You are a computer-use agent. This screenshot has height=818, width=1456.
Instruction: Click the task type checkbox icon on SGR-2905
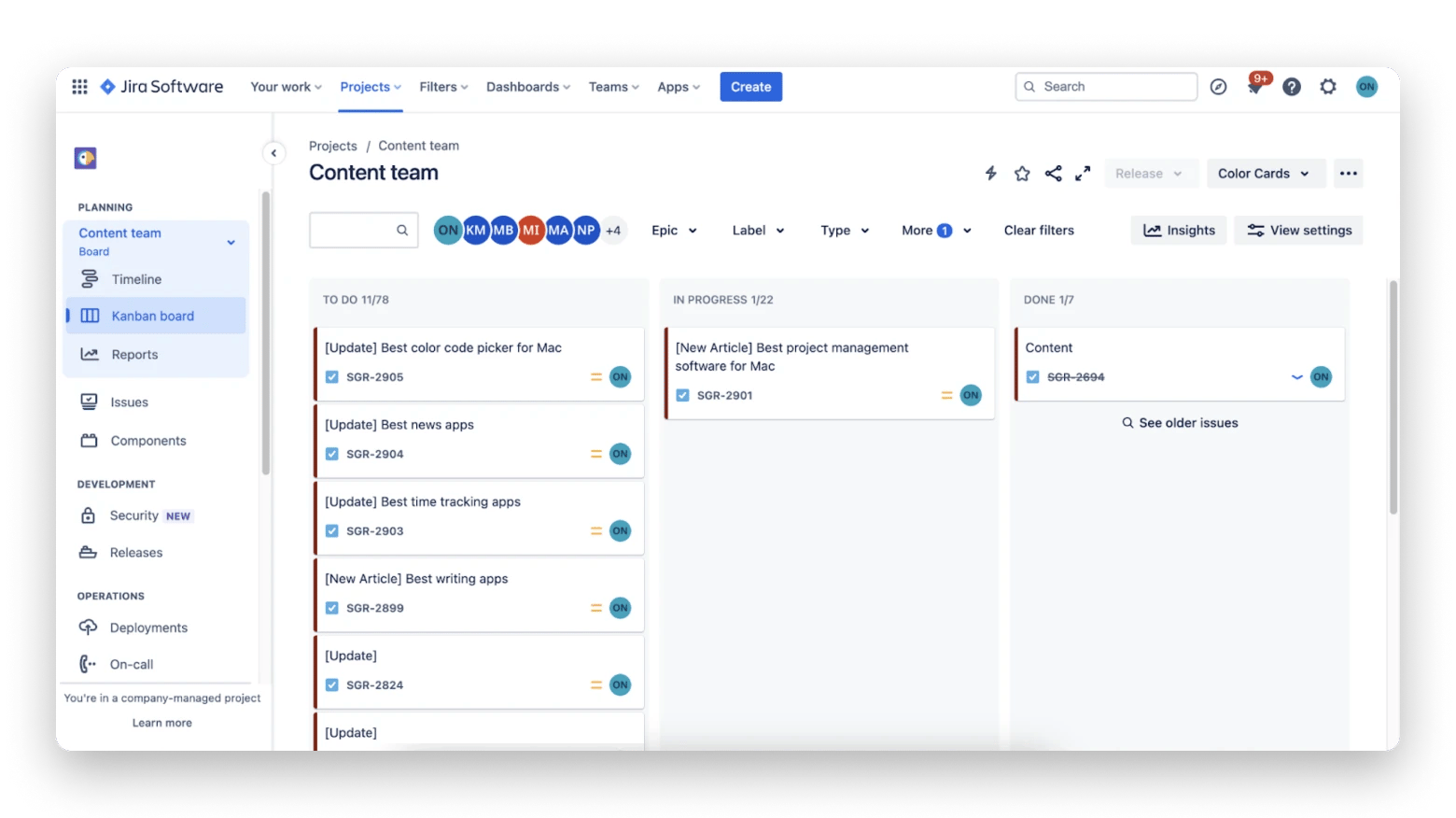(332, 377)
